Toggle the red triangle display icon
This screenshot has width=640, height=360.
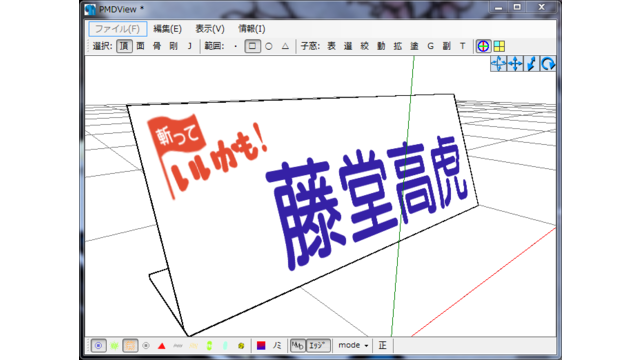coord(162,346)
